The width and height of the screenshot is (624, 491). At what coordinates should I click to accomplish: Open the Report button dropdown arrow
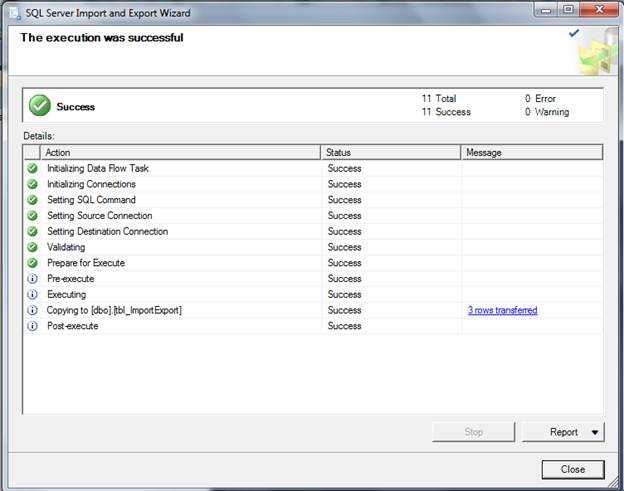pos(595,433)
